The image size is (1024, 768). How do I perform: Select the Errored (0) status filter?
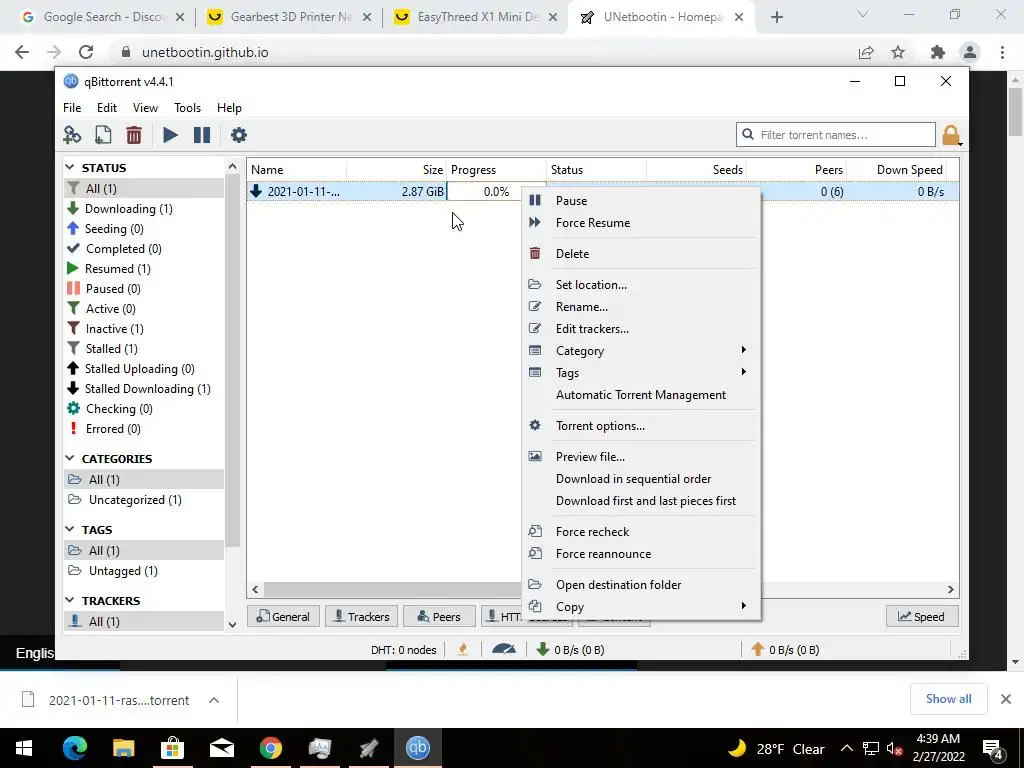tap(113, 428)
